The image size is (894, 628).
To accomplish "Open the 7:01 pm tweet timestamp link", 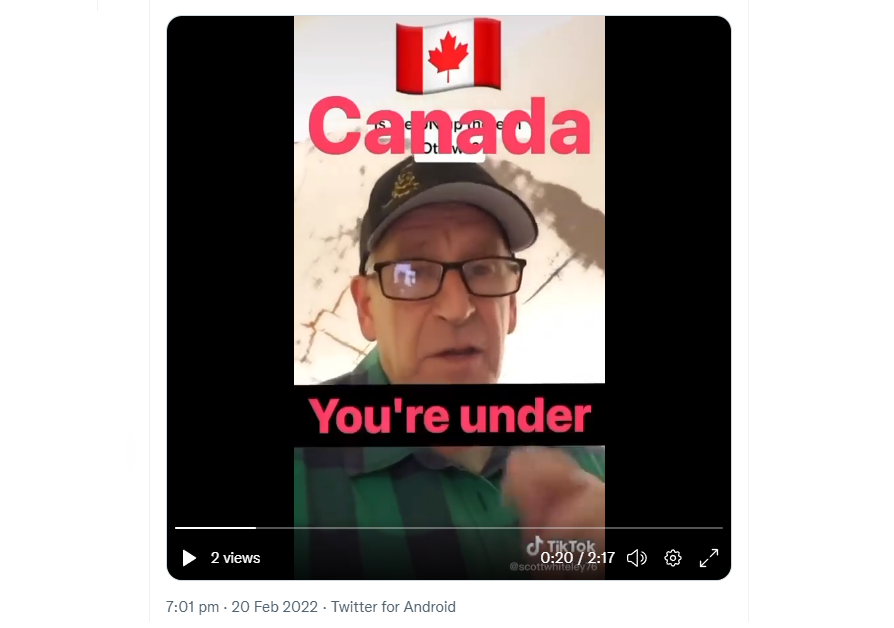I will (x=192, y=607).
